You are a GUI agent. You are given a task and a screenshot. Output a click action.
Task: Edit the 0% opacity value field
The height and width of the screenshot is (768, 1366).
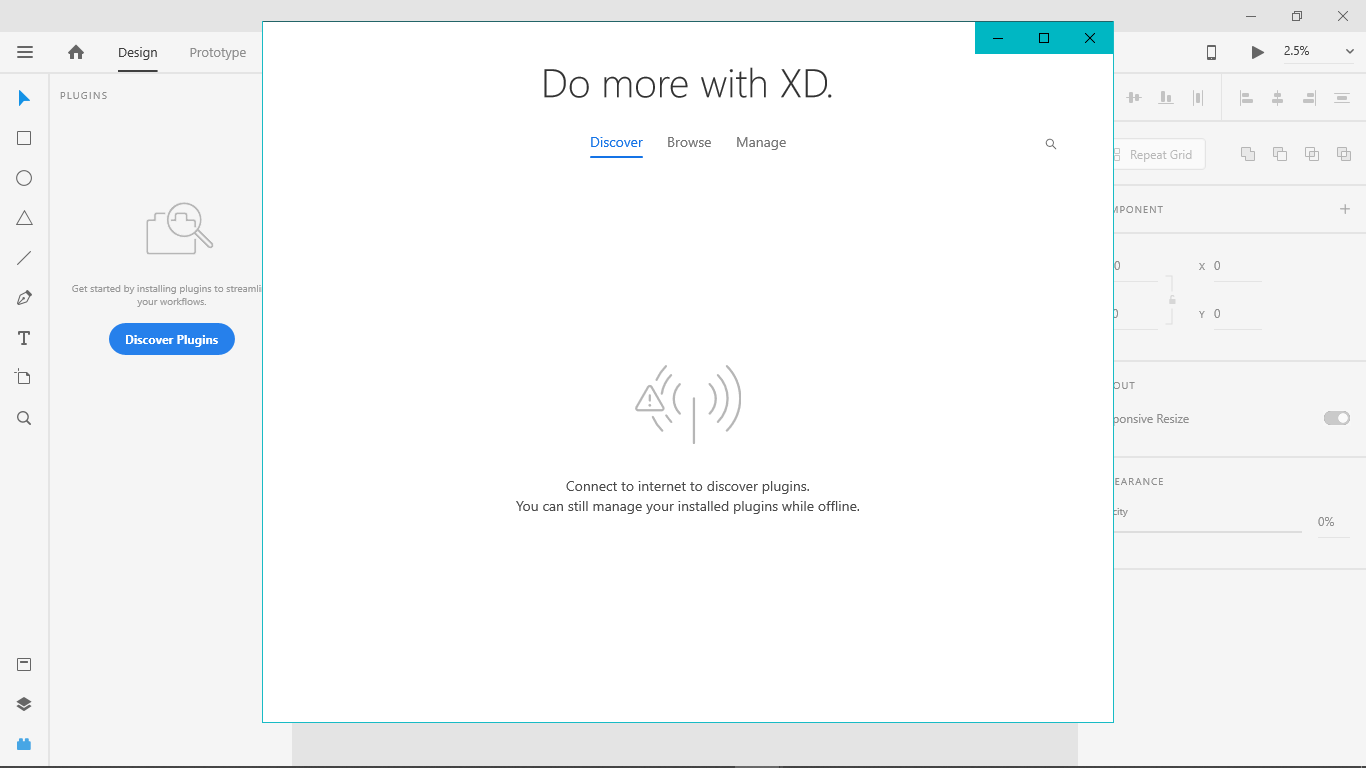pyautogui.click(x=1332, y=522)
